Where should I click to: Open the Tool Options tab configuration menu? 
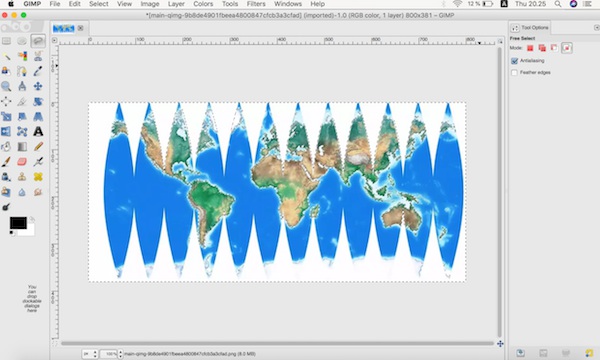point(596,28)
